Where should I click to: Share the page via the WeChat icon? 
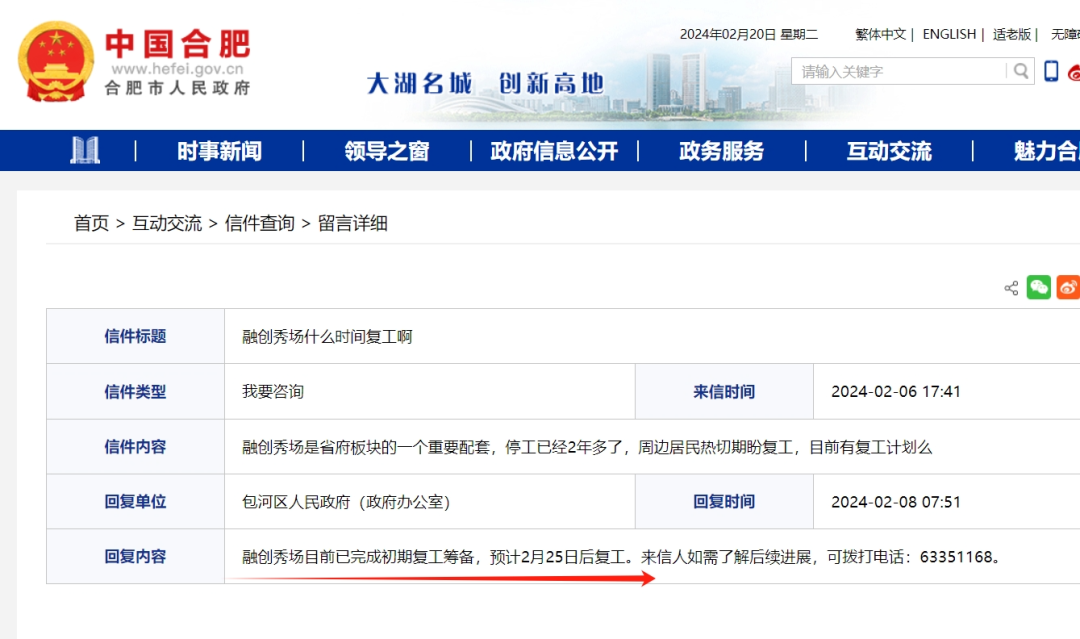coord(1040,287)
